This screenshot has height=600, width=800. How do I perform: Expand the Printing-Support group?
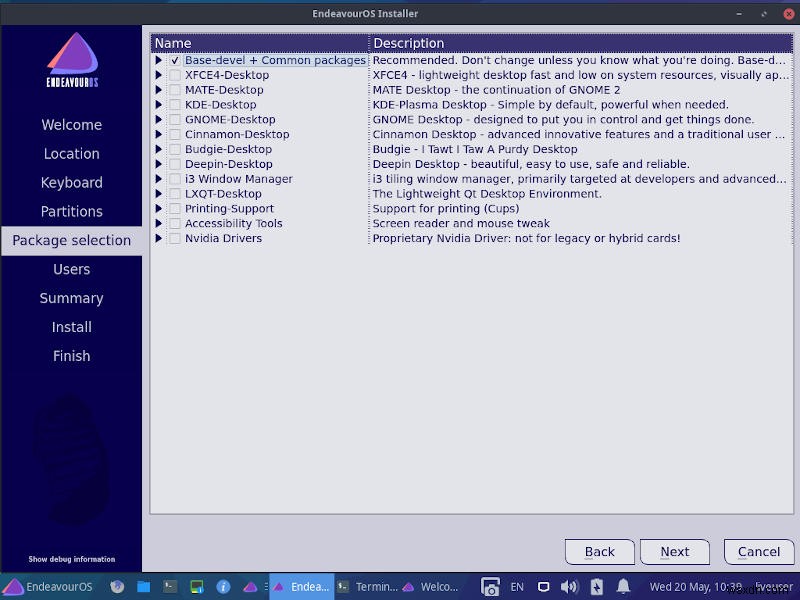click(160, 208)
